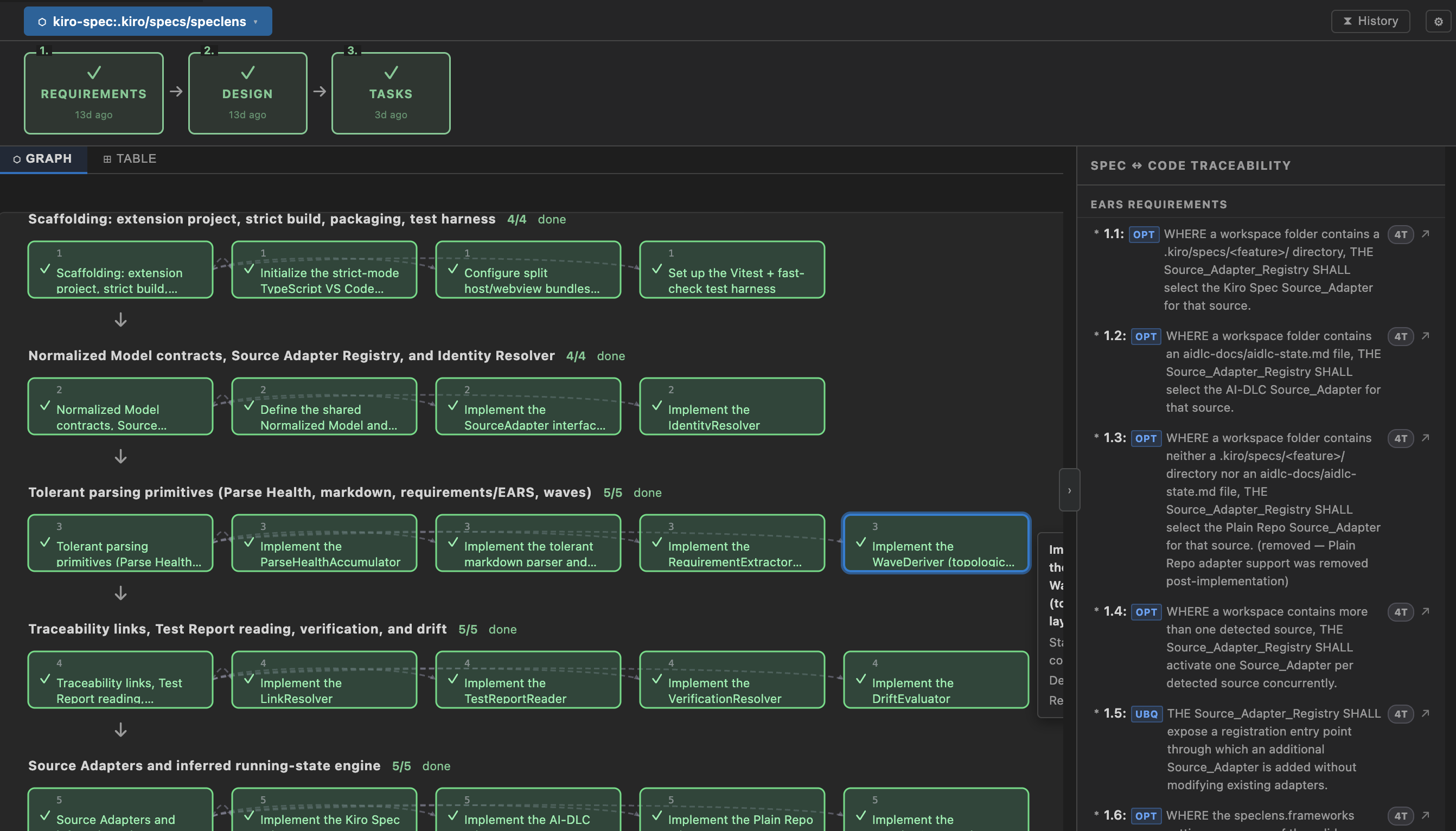The image size is (1456, 831).
Task: Select Implement the LinkResolver node
Action: [x=324, y=680]
